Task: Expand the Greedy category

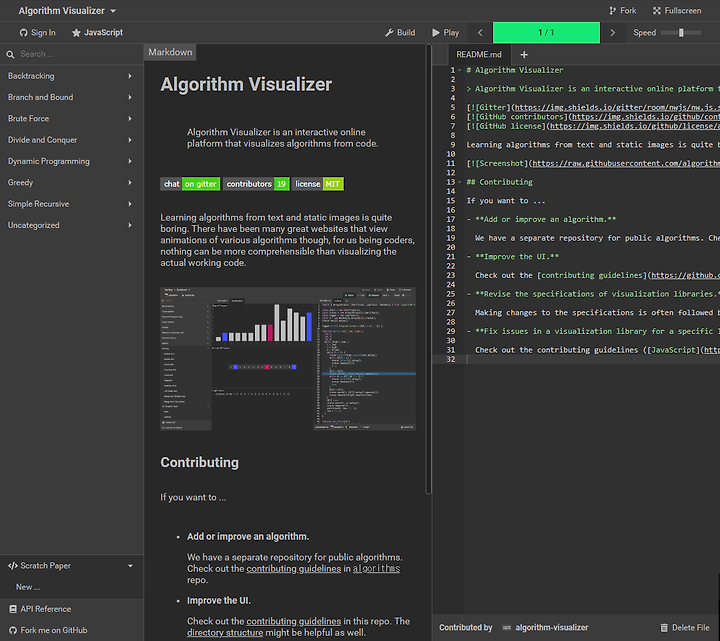Action: [70, 182]
